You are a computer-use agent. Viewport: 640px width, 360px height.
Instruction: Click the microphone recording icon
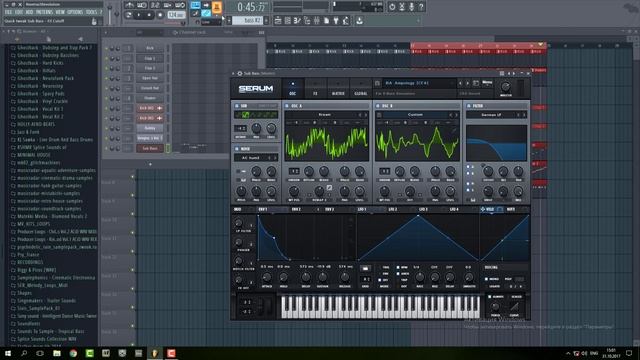pyautogui.click(x=411, y=7)
